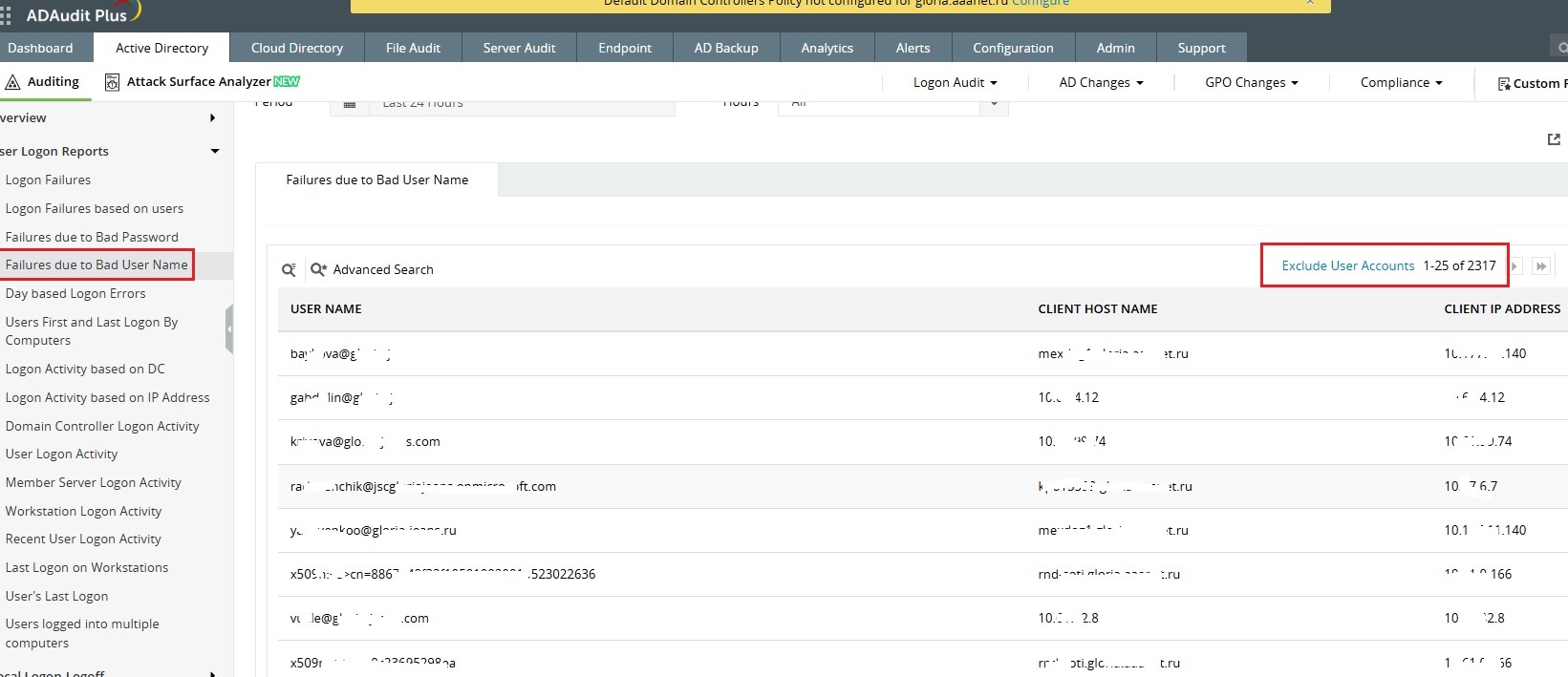The height and width of the screenshot is (677, 1568).
Task: Expand the Overview section arrow
Action: [212, 118]
